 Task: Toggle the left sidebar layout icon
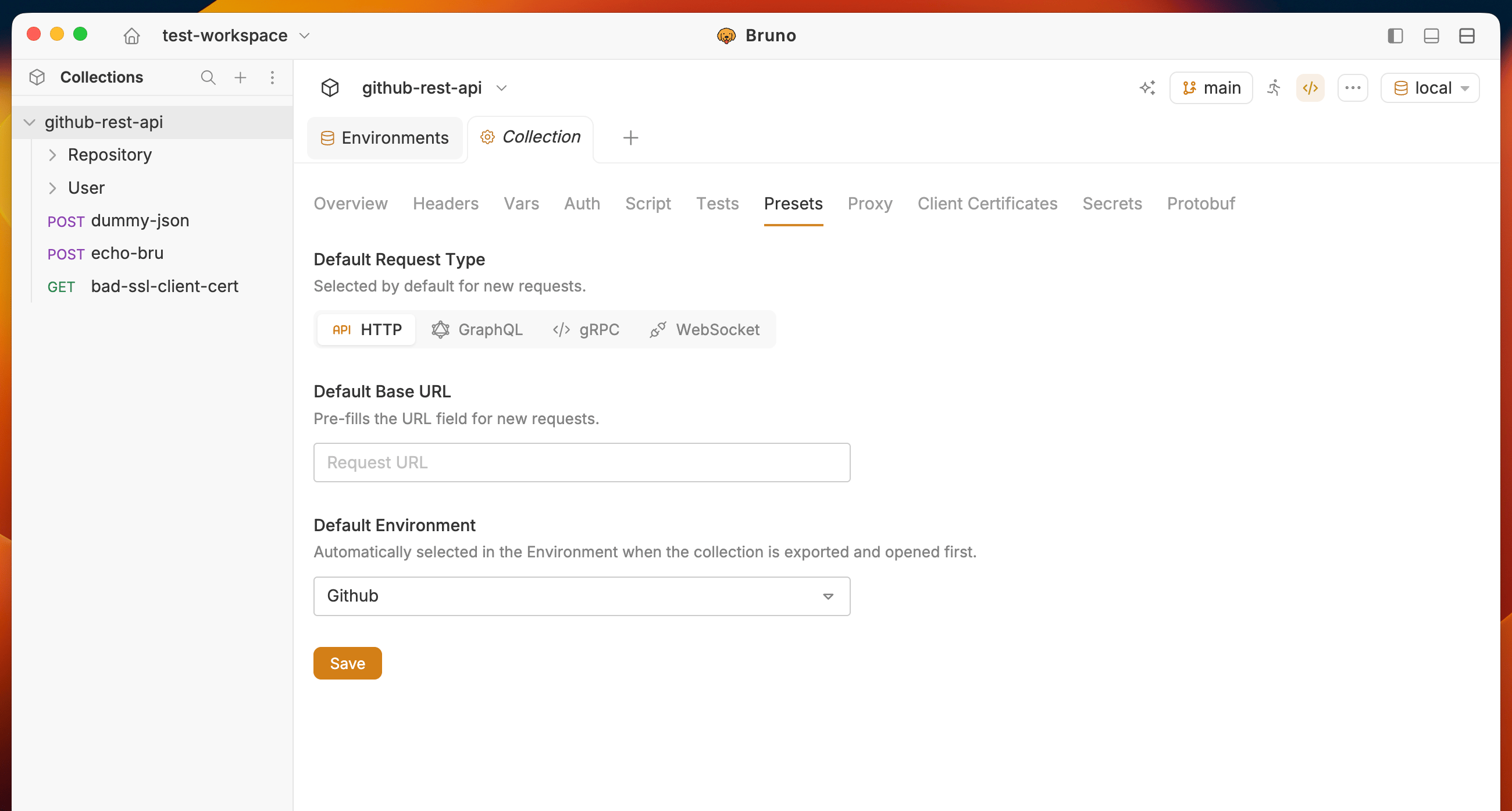click(1395, 36)
